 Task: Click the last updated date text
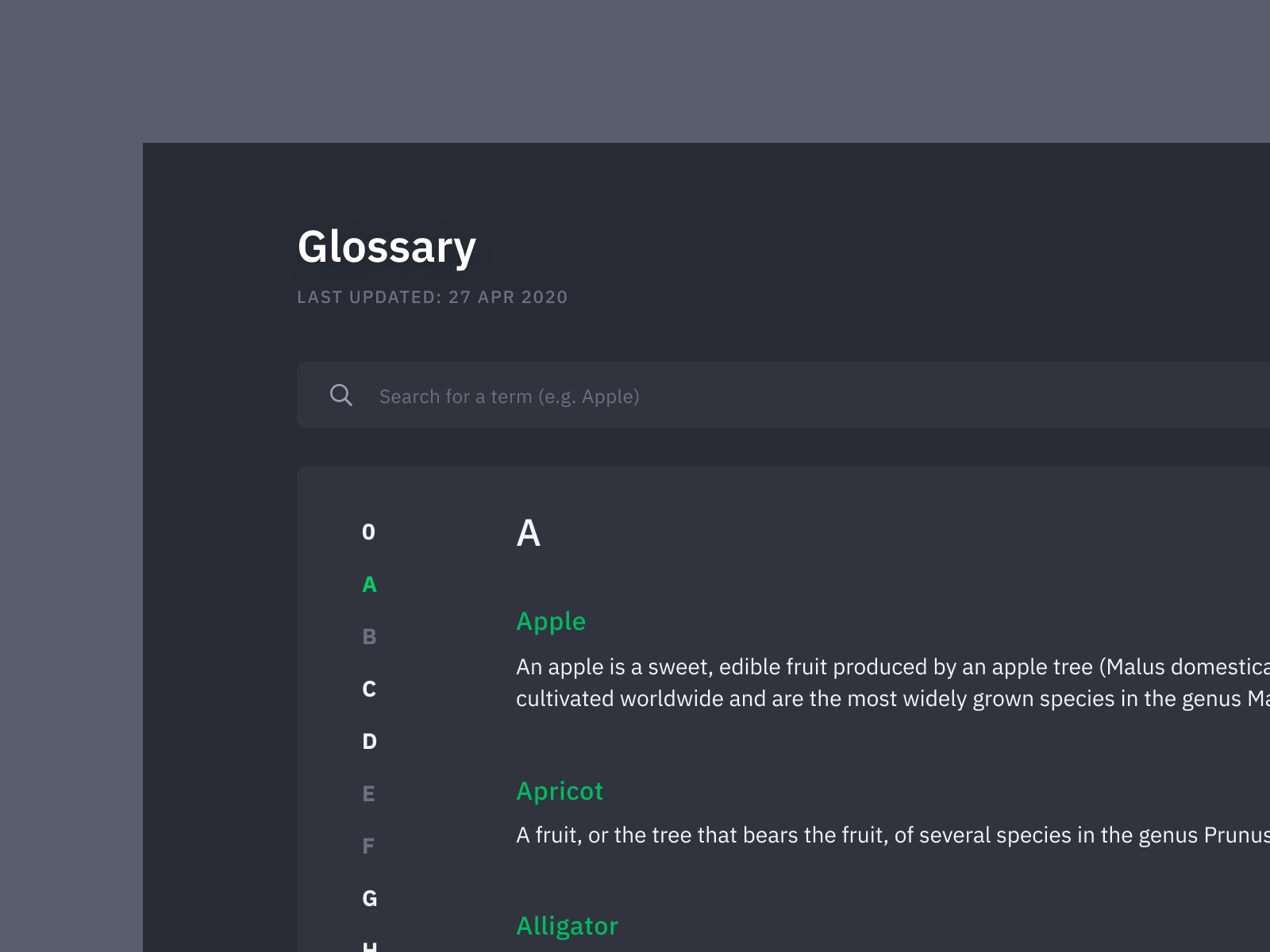click(x=433, y=297)
